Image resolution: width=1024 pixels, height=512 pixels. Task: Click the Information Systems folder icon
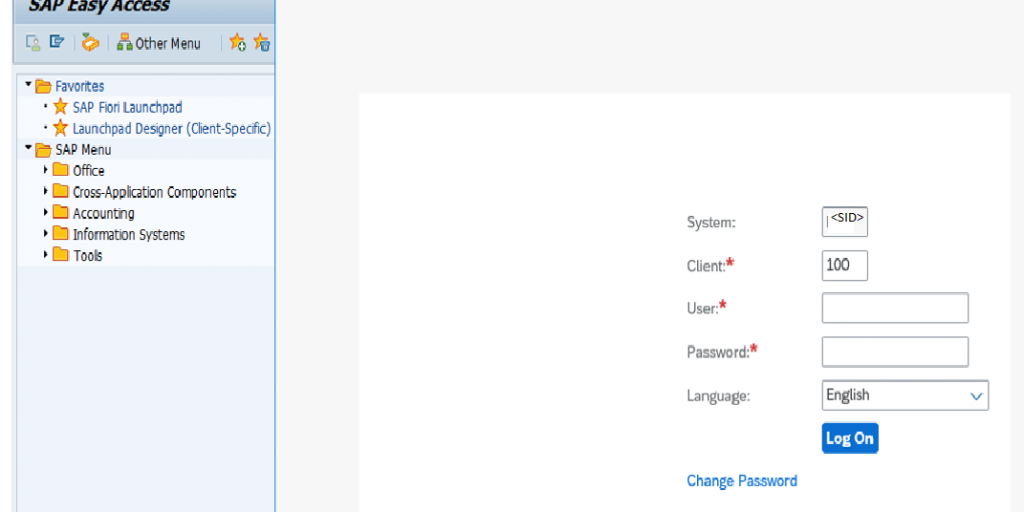click(x=61, y=233)
